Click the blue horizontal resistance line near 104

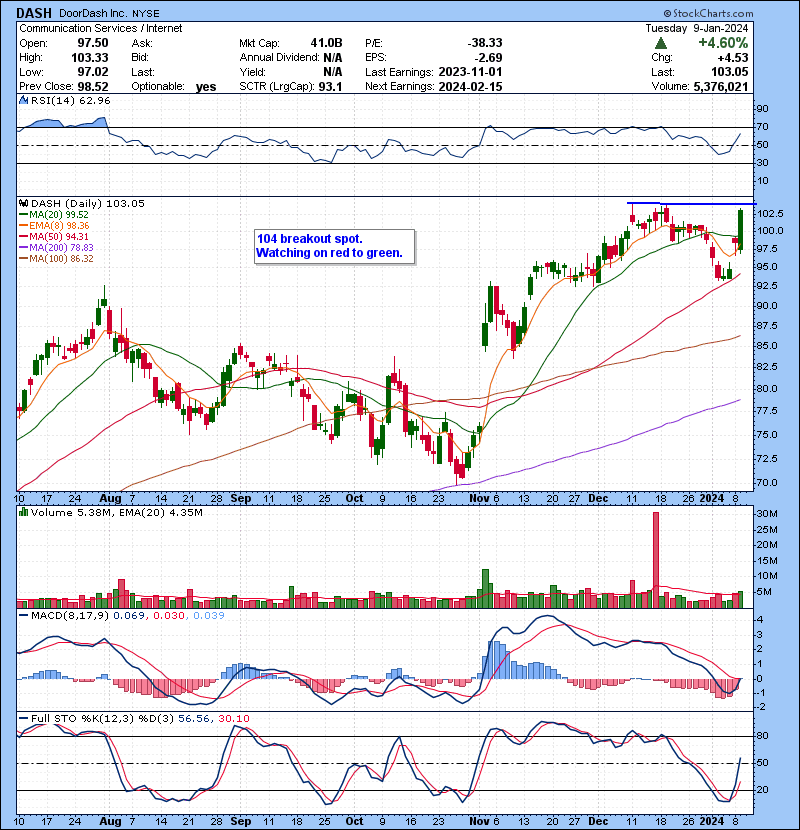pyautogui.click(x=691, y=203)
